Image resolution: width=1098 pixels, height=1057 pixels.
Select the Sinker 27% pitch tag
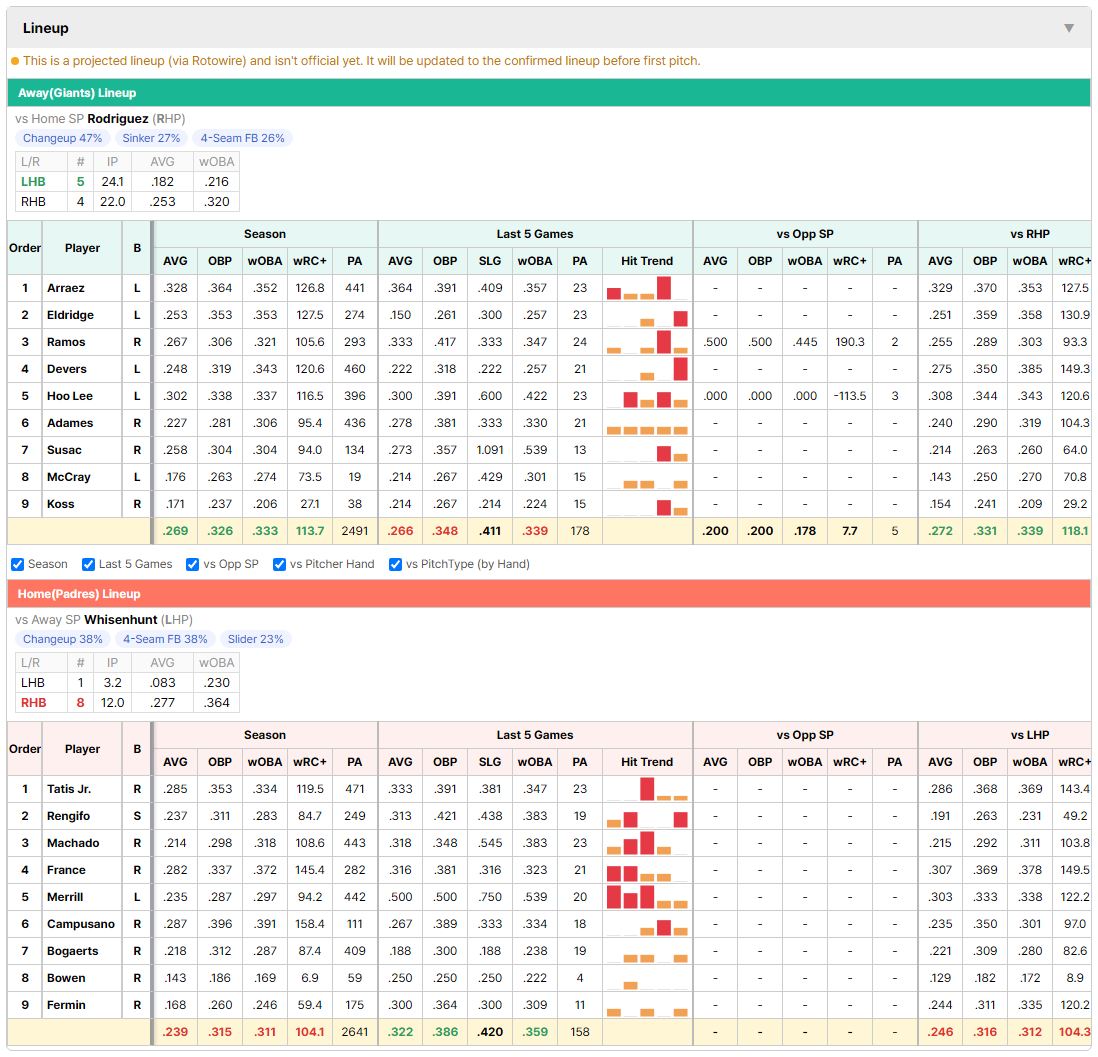click(151, 138)
